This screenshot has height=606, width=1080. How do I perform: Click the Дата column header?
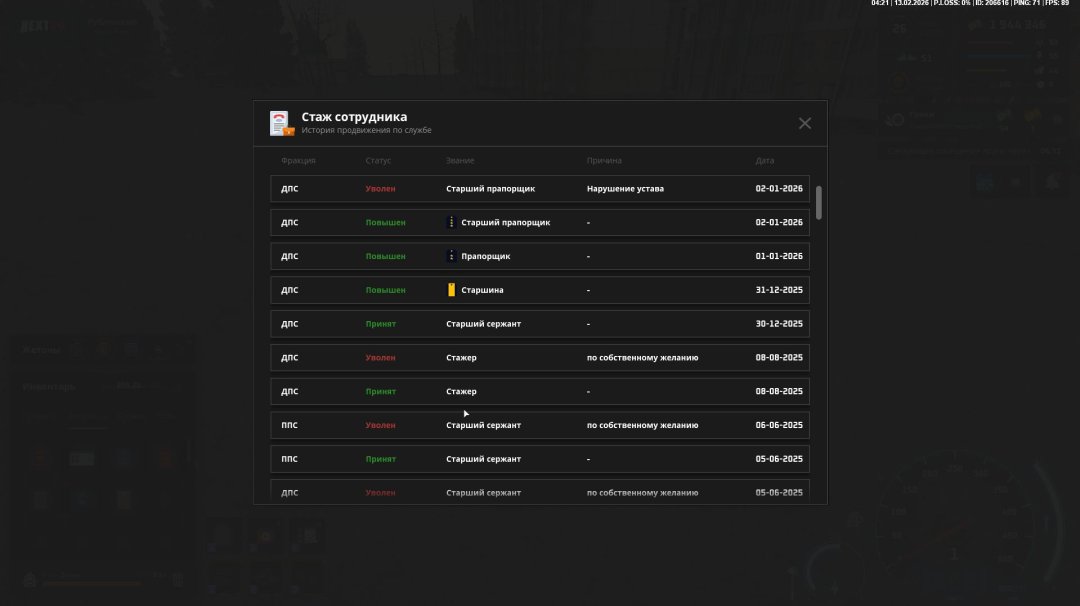[764, 160]
